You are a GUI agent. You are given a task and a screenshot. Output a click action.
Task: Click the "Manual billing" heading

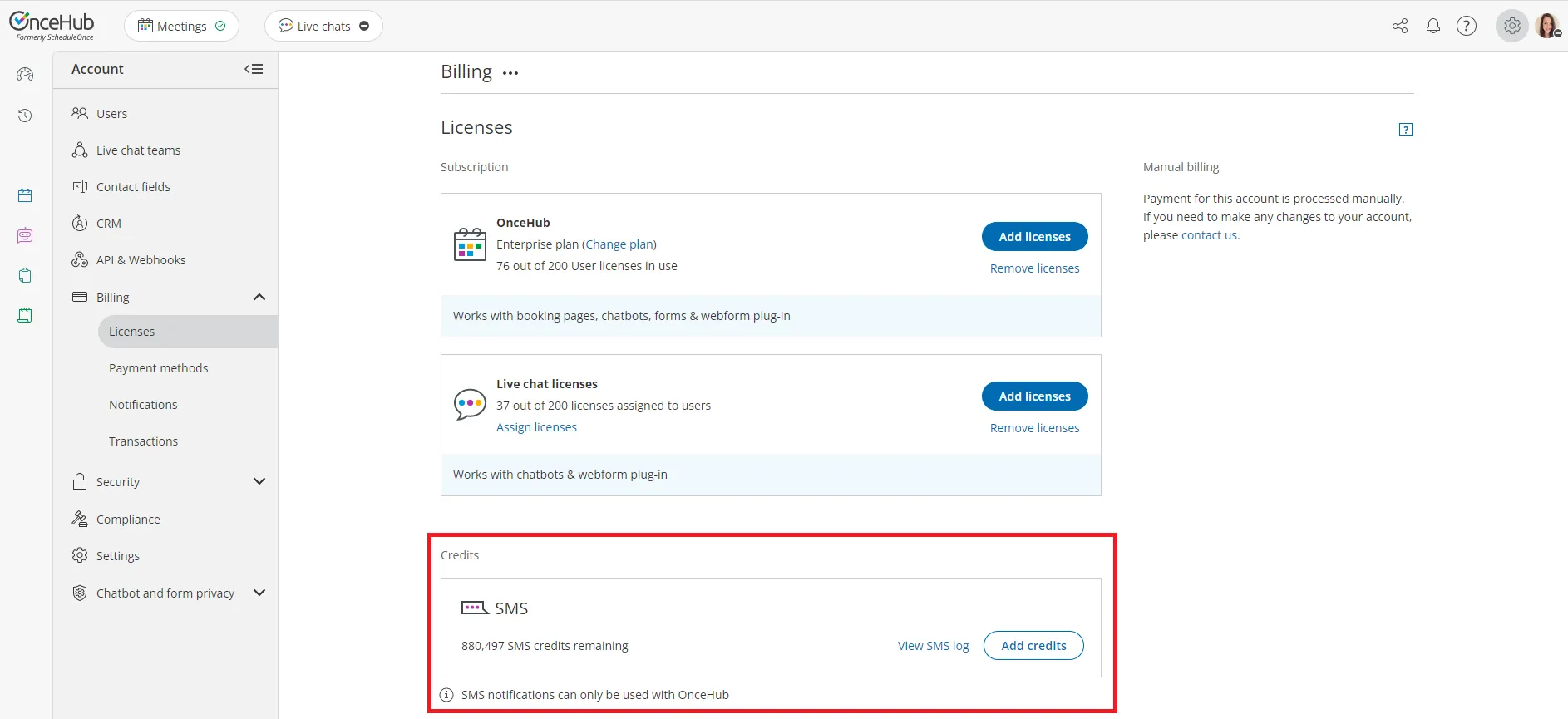1181,167
